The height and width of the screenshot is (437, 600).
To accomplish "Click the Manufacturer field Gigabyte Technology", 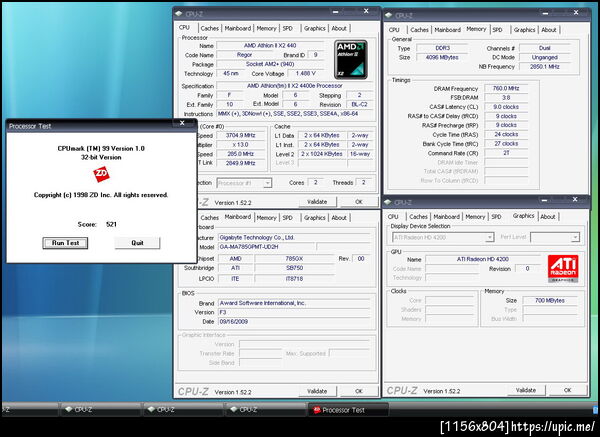I will pos(294,238).
